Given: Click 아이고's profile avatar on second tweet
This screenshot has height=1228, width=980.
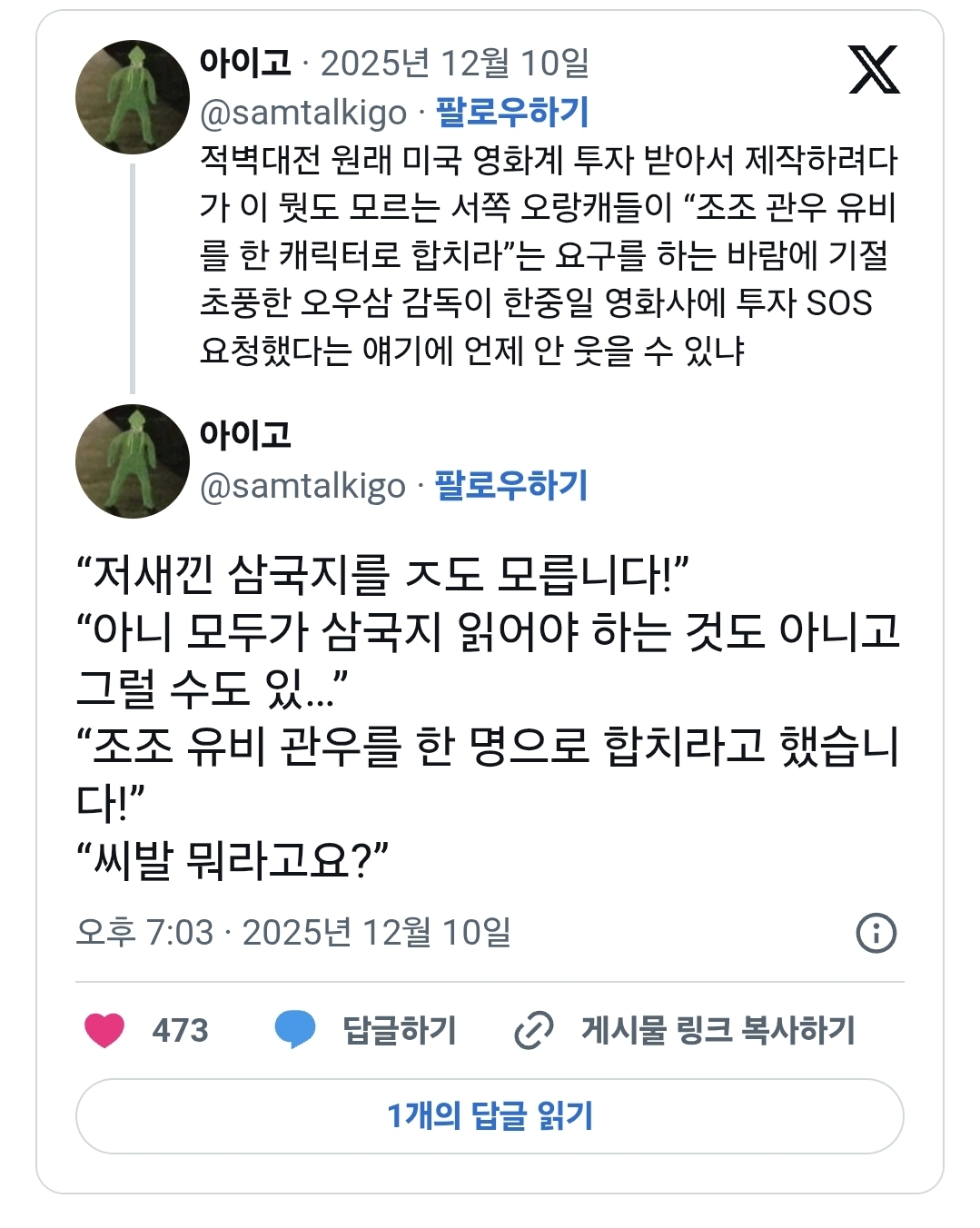Looking at the screenshot, I should (134, 459).
